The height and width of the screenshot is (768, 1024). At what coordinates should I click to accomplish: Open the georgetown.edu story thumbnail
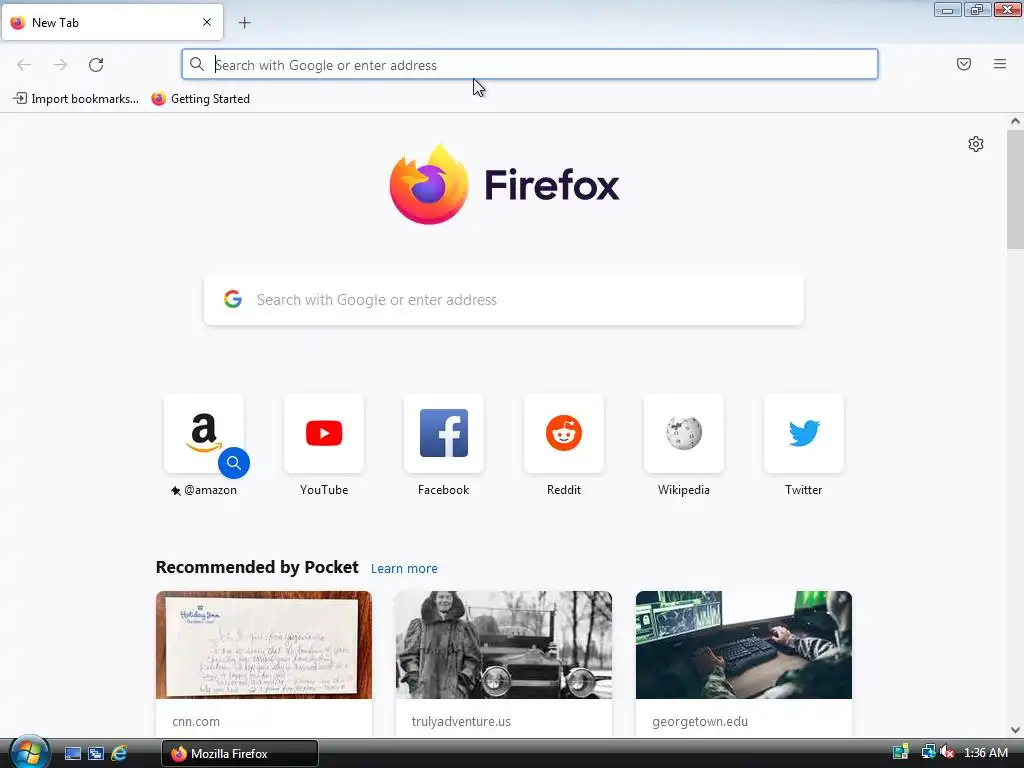(744, 645)
